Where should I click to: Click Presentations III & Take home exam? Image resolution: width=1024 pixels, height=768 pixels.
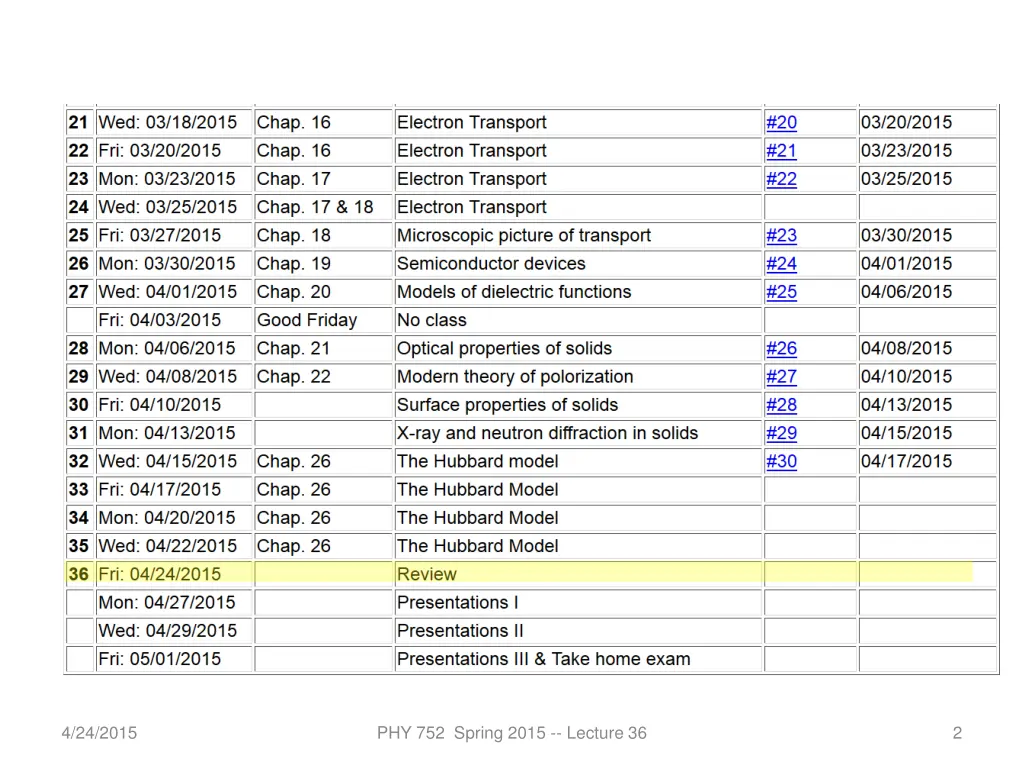(x=543, y=659)
